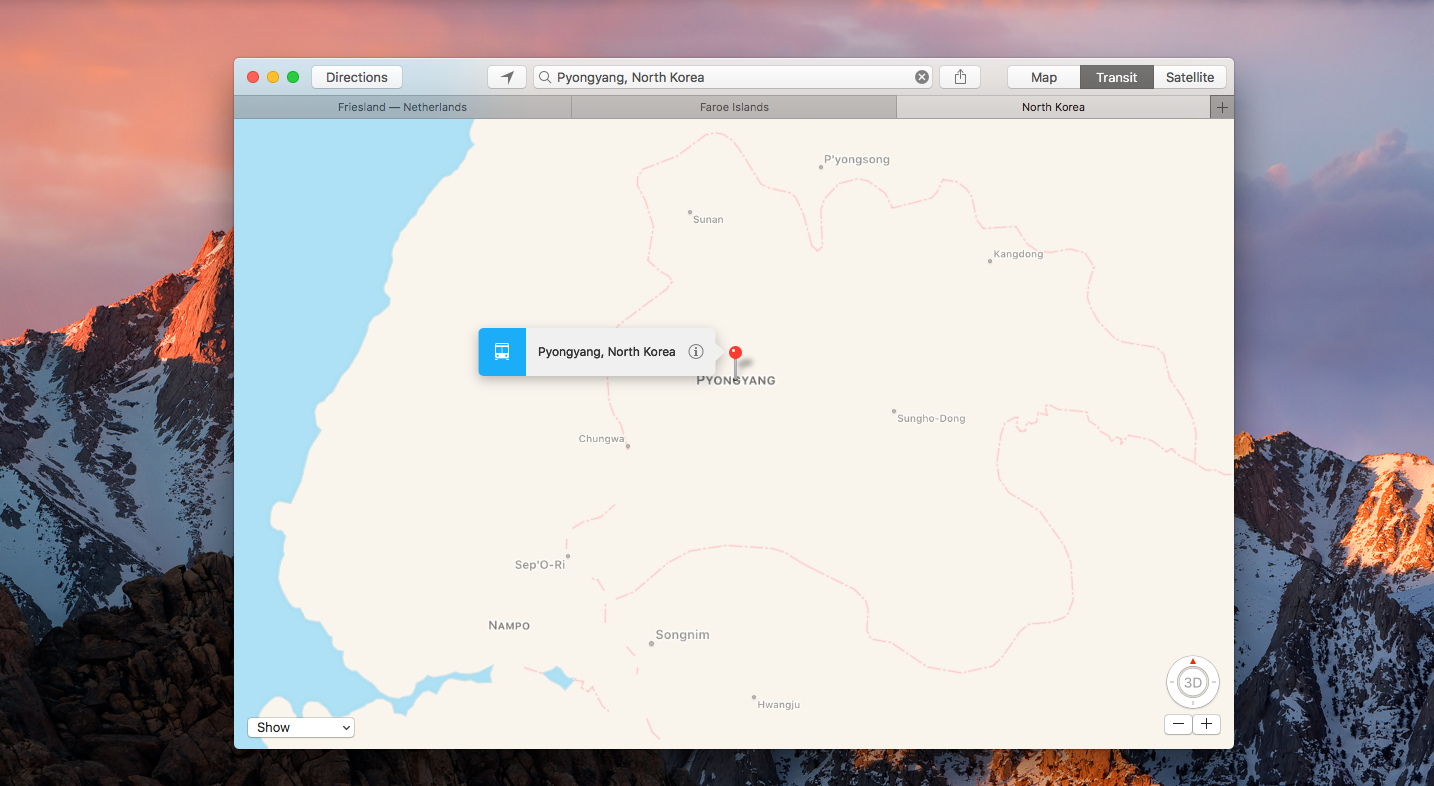Clear the search field text

922,77
